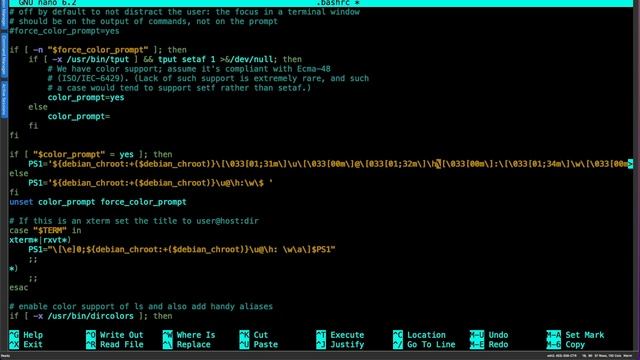Screen dimensions: 640x360
Task: Click the ^\ Replace shortcut
Action: pyautogui.click(x=187, y=344)
